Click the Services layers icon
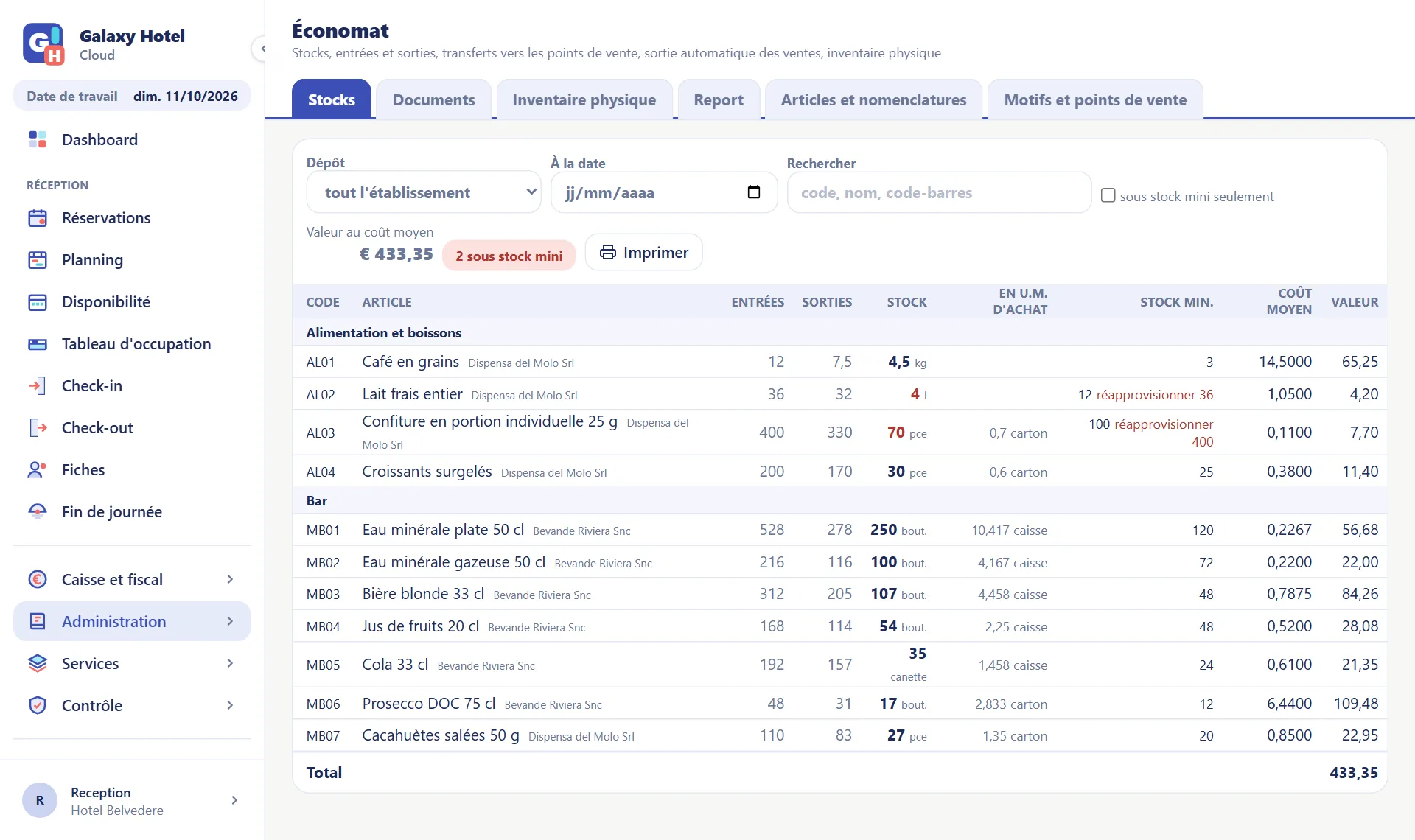 [38, 664]
